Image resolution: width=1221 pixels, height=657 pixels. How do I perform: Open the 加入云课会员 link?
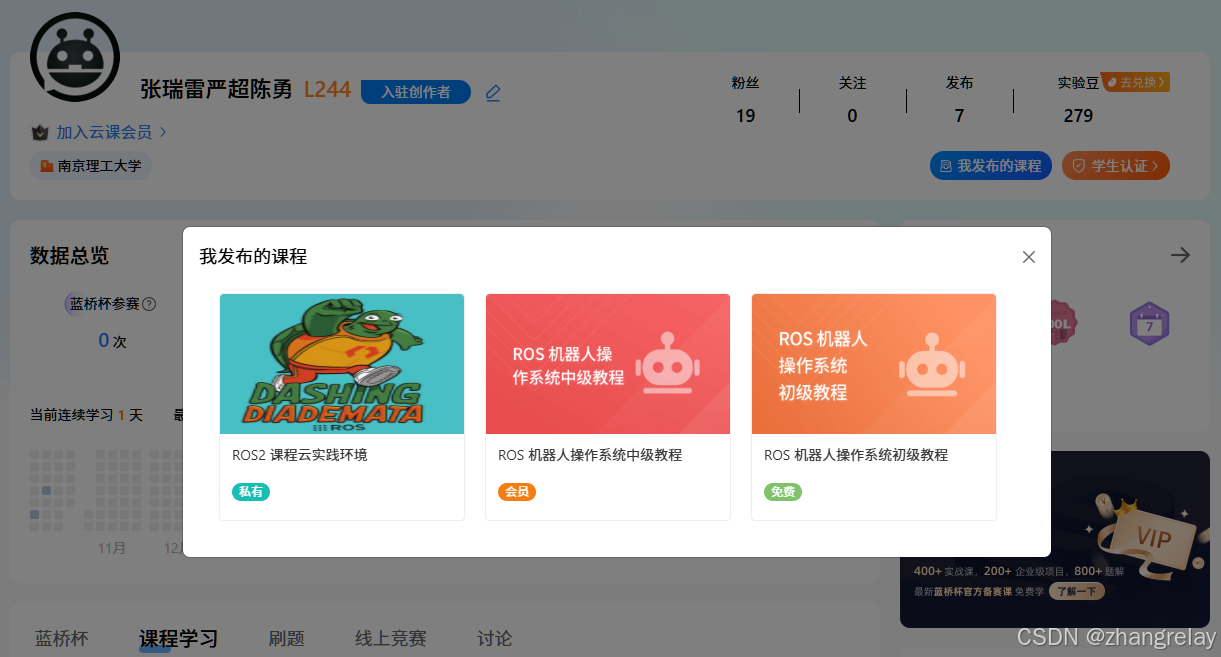111,132
